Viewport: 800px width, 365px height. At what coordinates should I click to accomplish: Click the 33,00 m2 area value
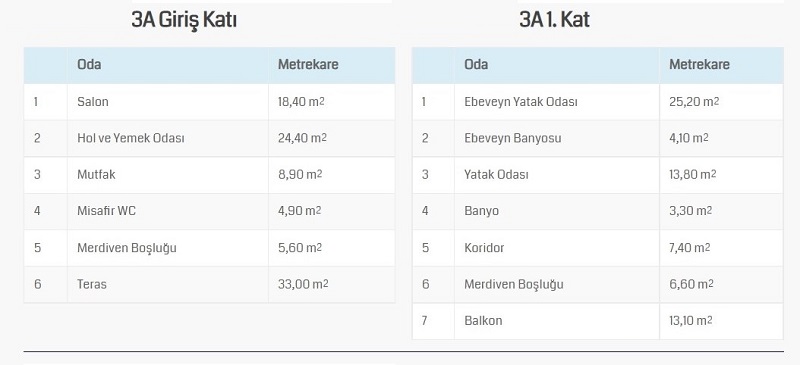click(x=303, y=284)
